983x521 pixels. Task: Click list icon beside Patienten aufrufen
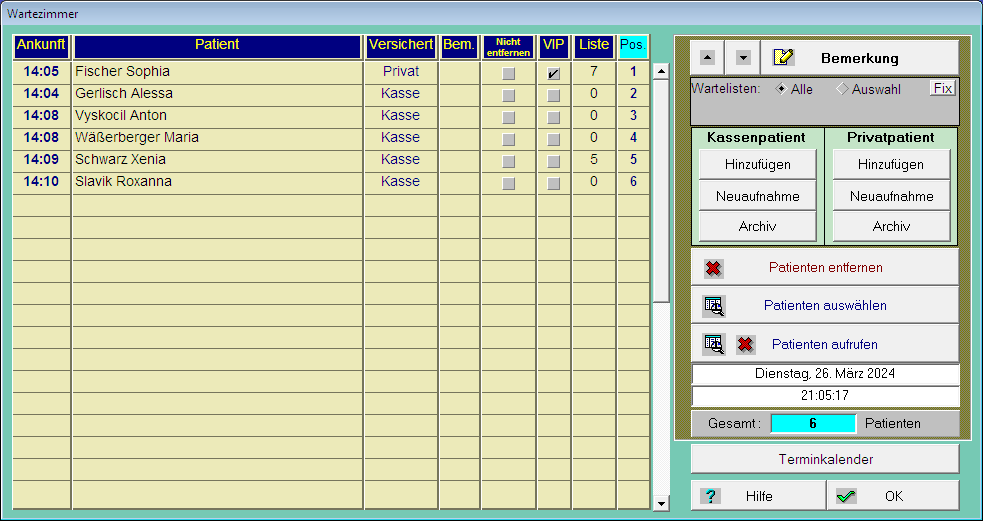point(713,344)
